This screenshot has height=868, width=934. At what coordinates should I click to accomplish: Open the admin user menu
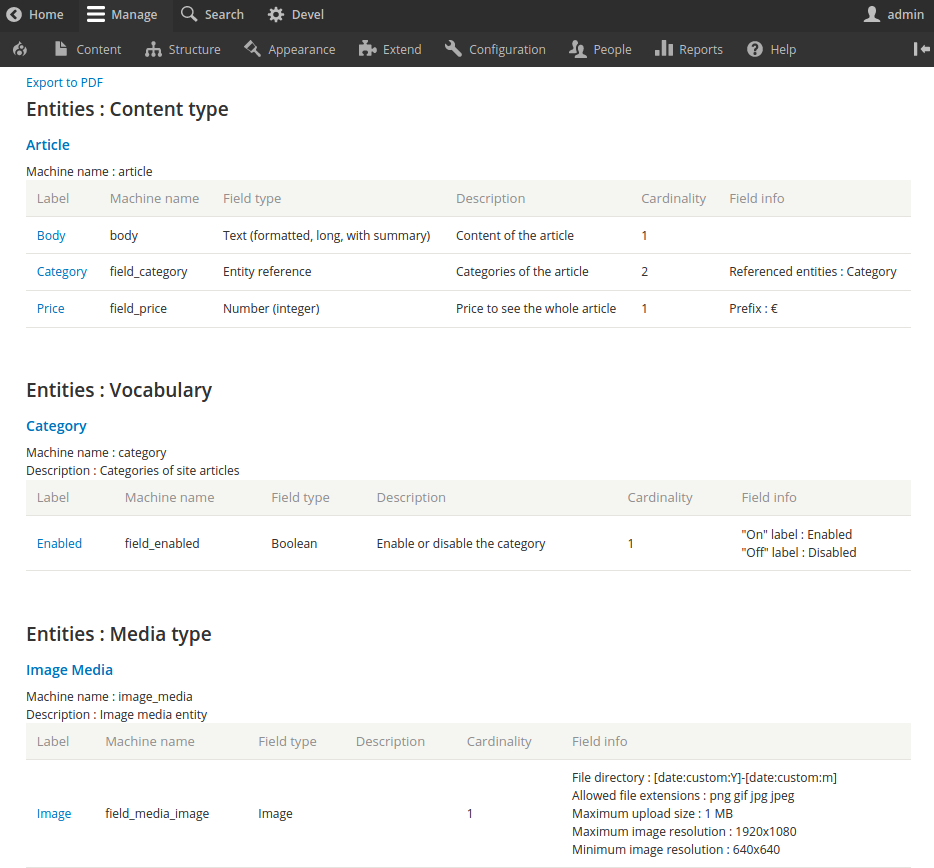(893, 15)
